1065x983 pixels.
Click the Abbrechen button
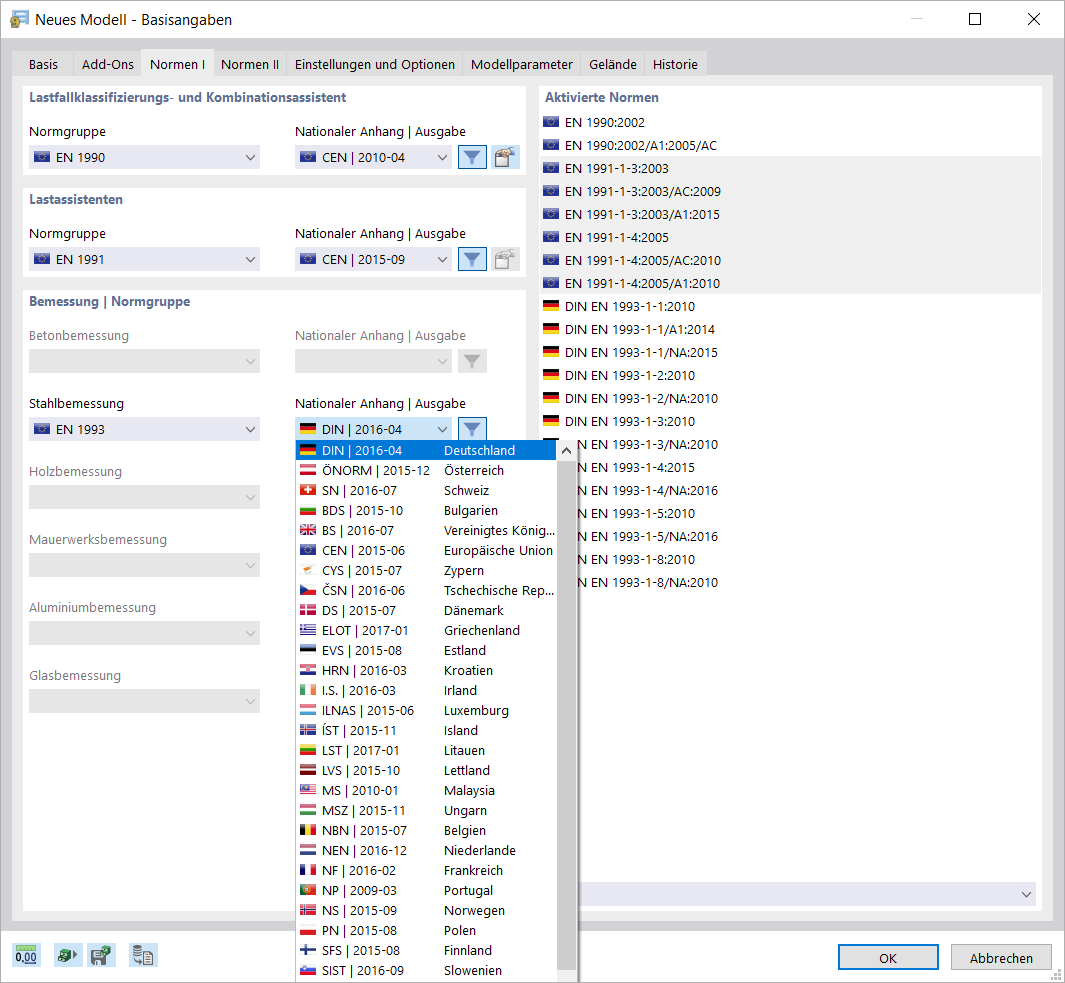pyautogui.click(x=1001, y=958)
